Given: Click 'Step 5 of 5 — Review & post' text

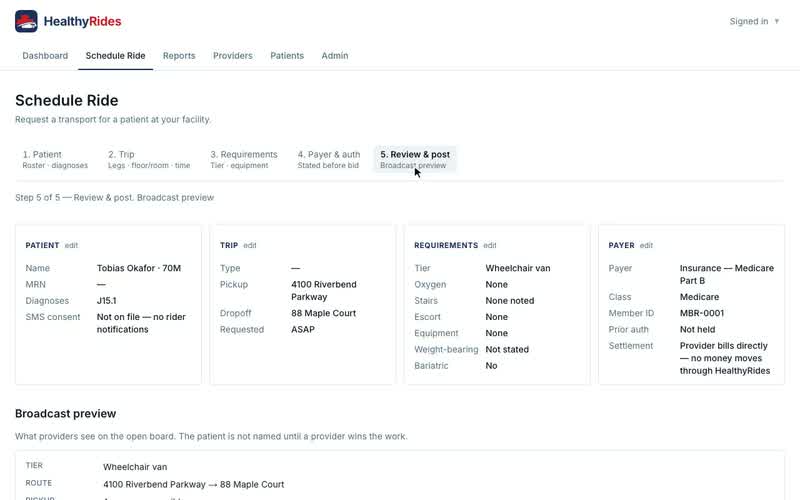Looking at the screenshot, I should coord(74,197).
